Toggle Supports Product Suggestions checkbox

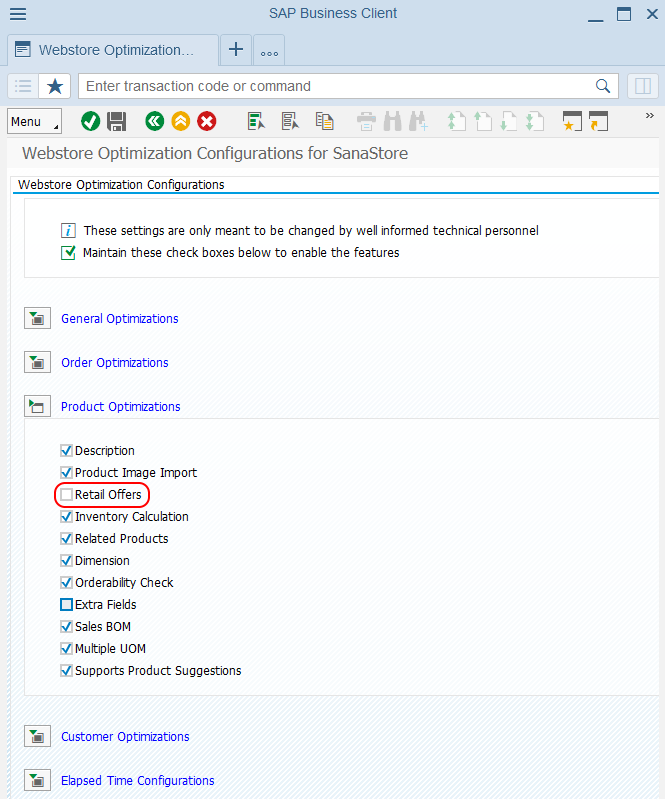click(66, 671)
